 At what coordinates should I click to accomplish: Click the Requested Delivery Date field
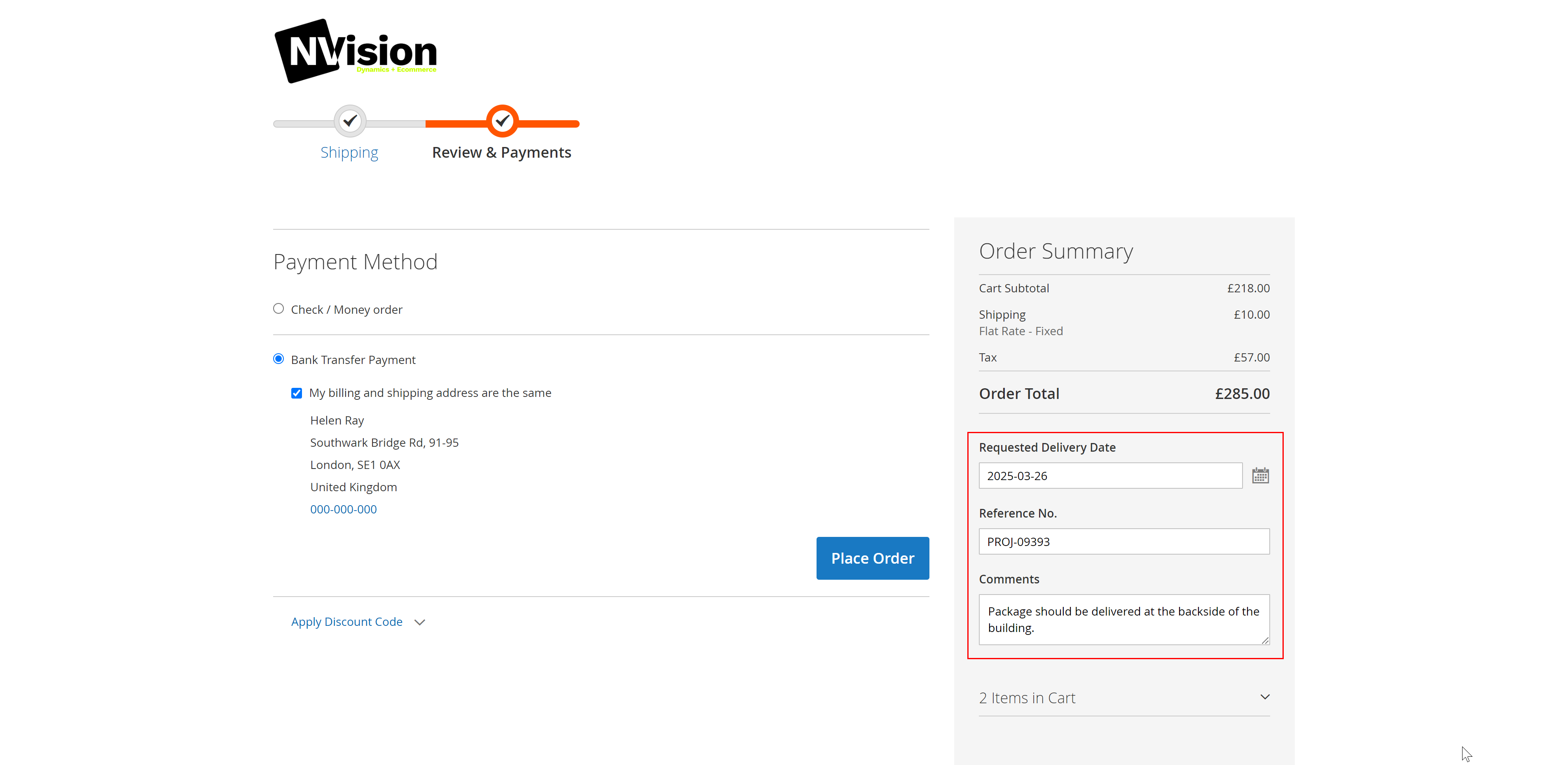coord(1110,476)
